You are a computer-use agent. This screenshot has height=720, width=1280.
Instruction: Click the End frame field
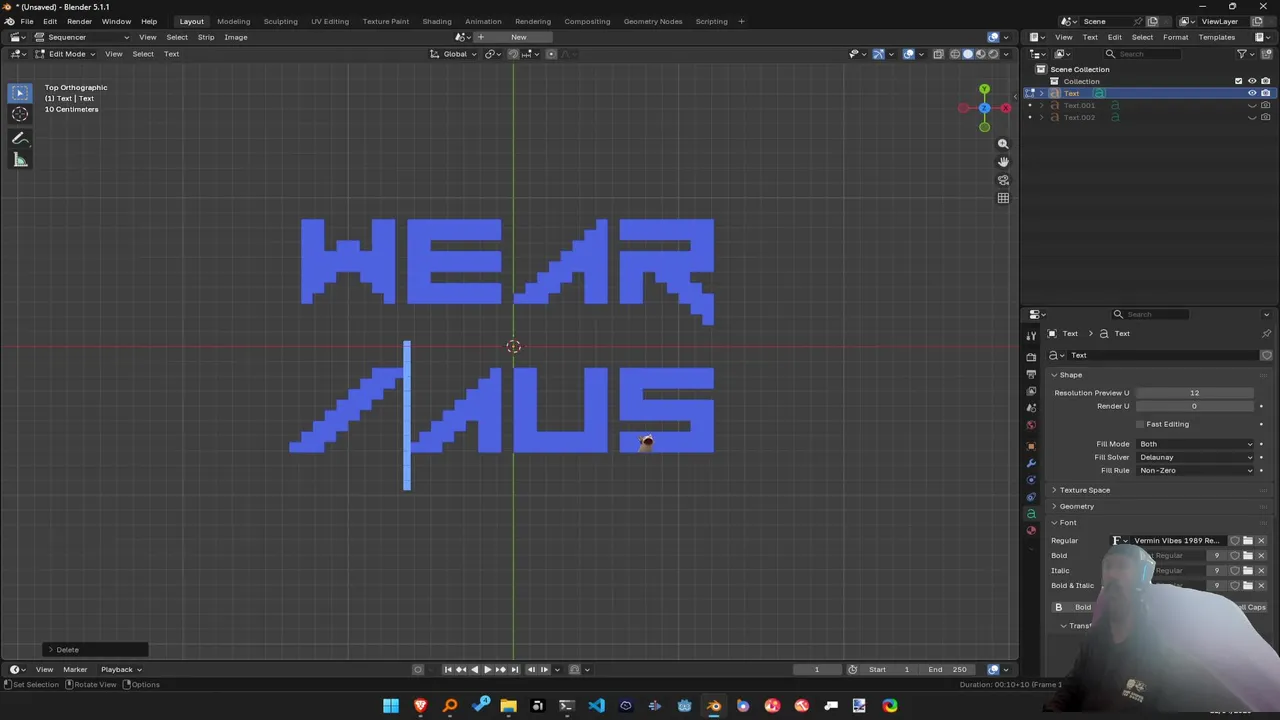click(x=946, y=669)
